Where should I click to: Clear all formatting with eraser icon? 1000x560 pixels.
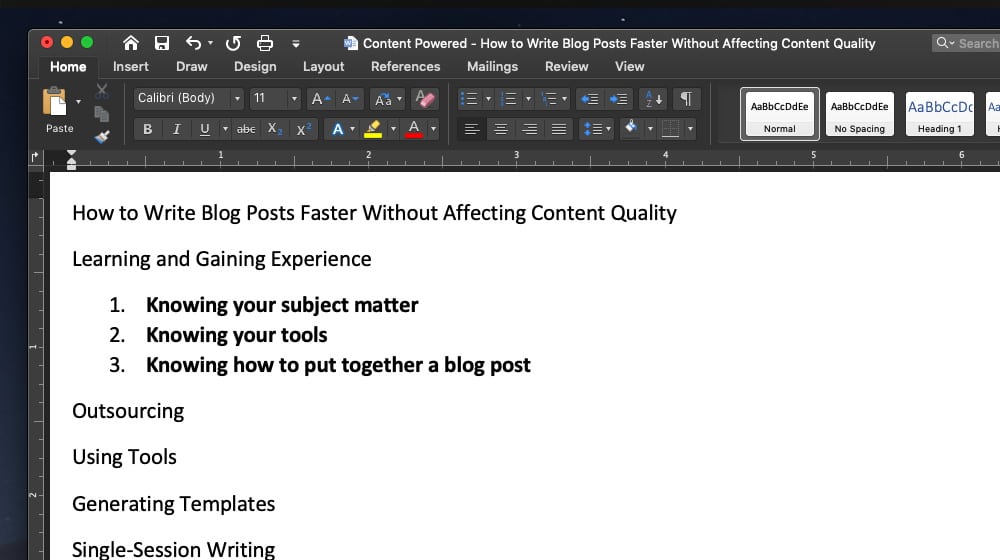(x=425, y=98)
